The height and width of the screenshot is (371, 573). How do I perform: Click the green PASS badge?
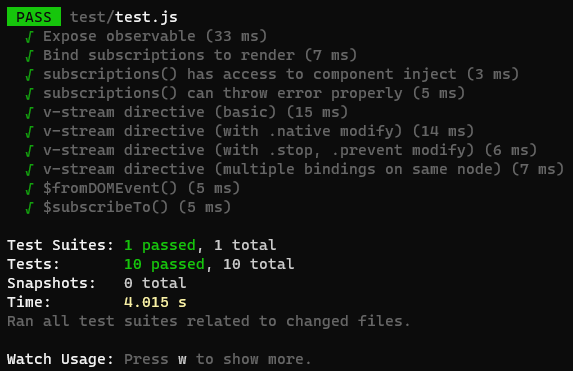(34, 17)
